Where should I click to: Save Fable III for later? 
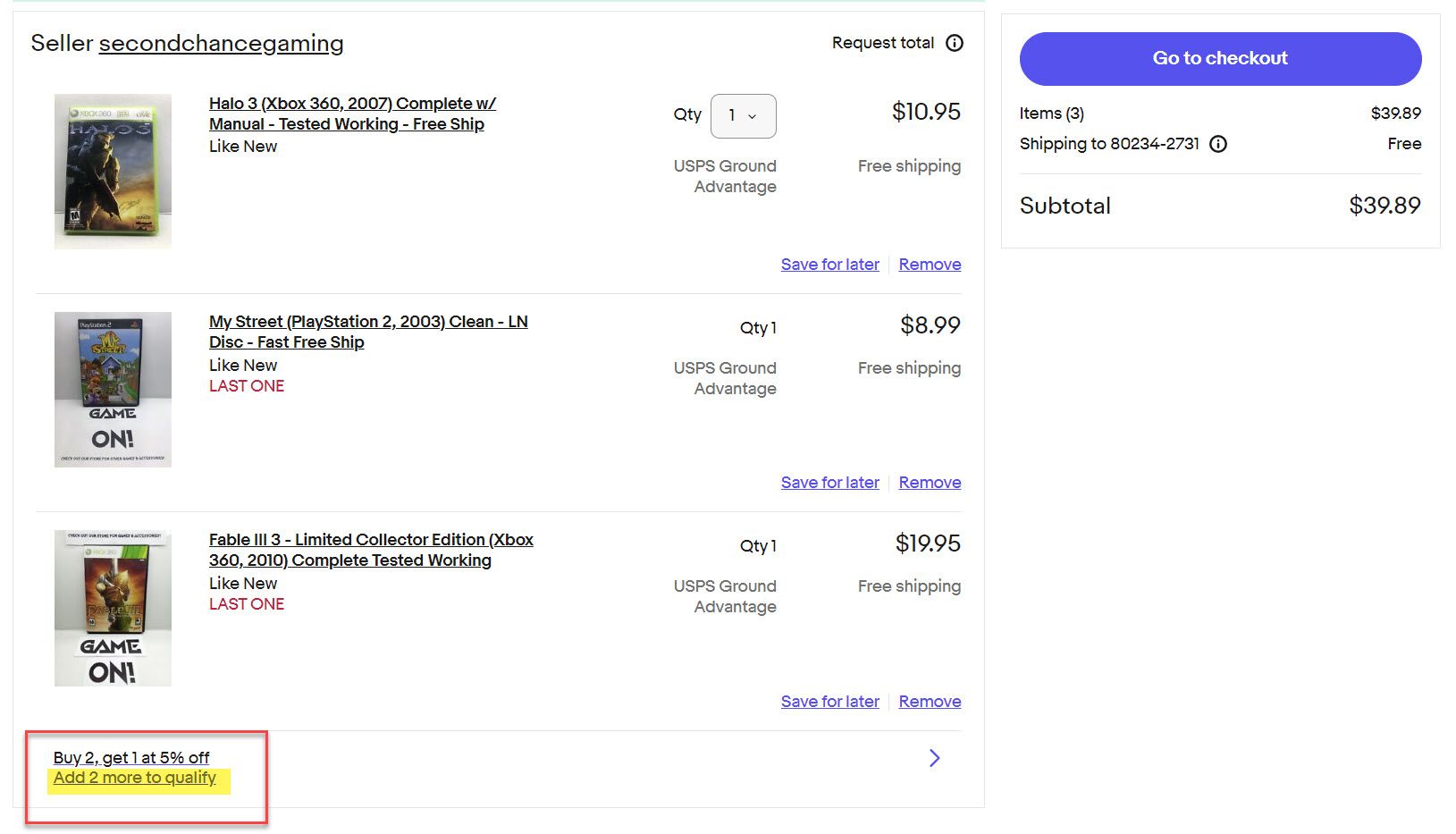830,702
